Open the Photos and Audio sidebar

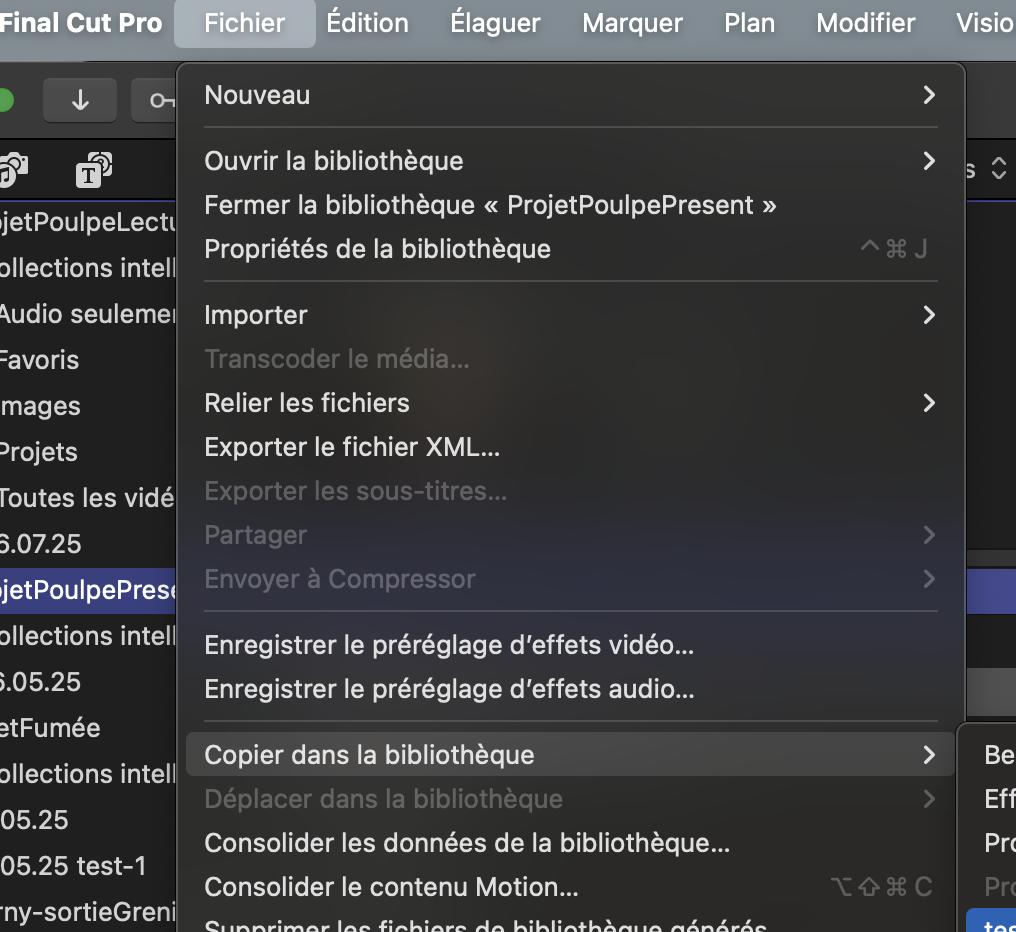tap(14, 170)
